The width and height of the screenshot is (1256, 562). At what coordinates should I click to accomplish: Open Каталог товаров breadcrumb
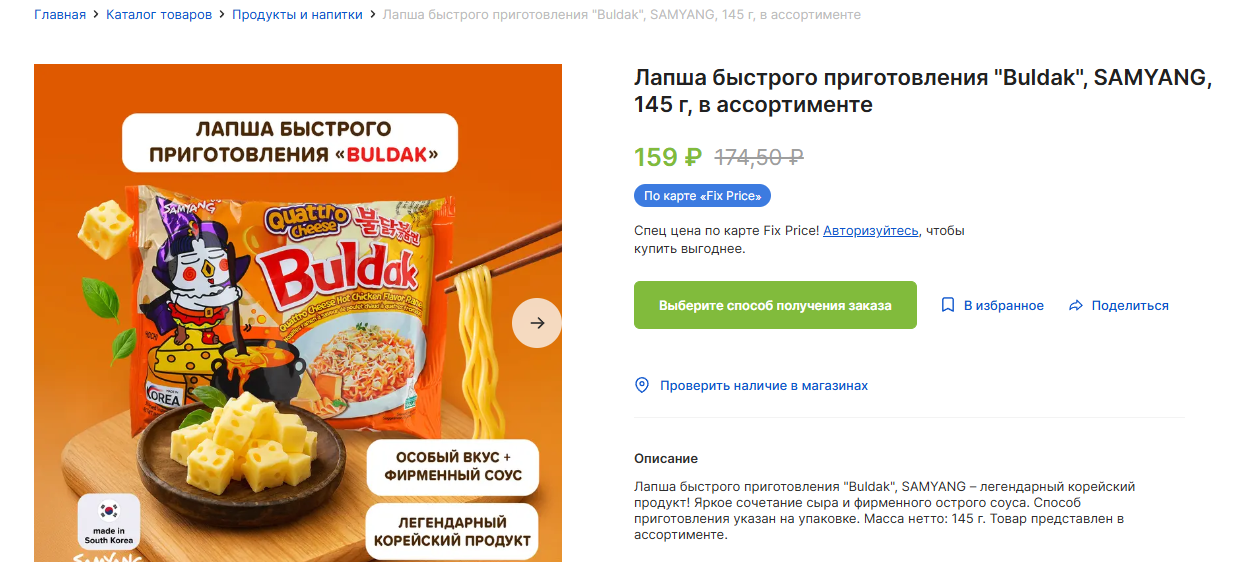pyautogui.click(x=159, y=15)
